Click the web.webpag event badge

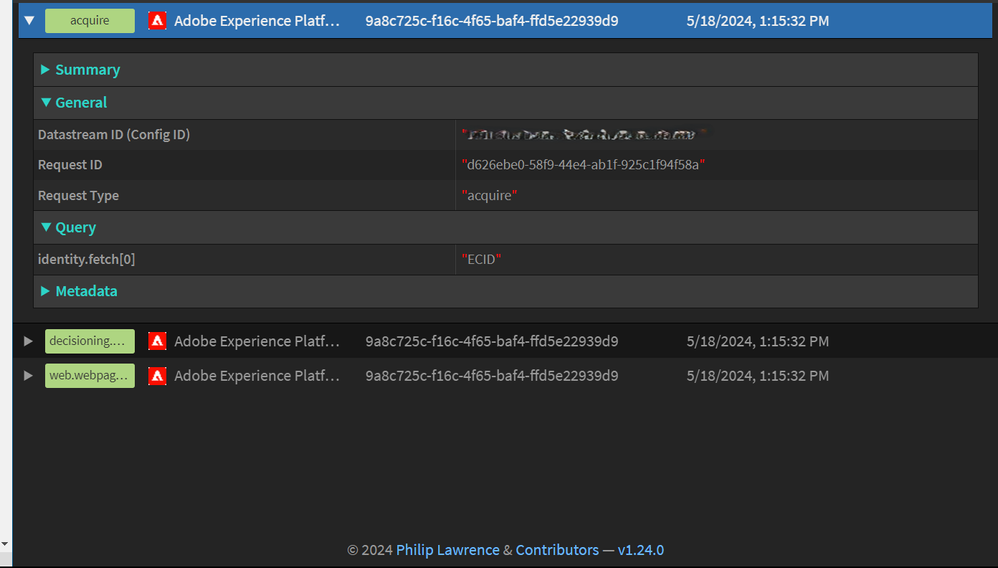[90, 376]
